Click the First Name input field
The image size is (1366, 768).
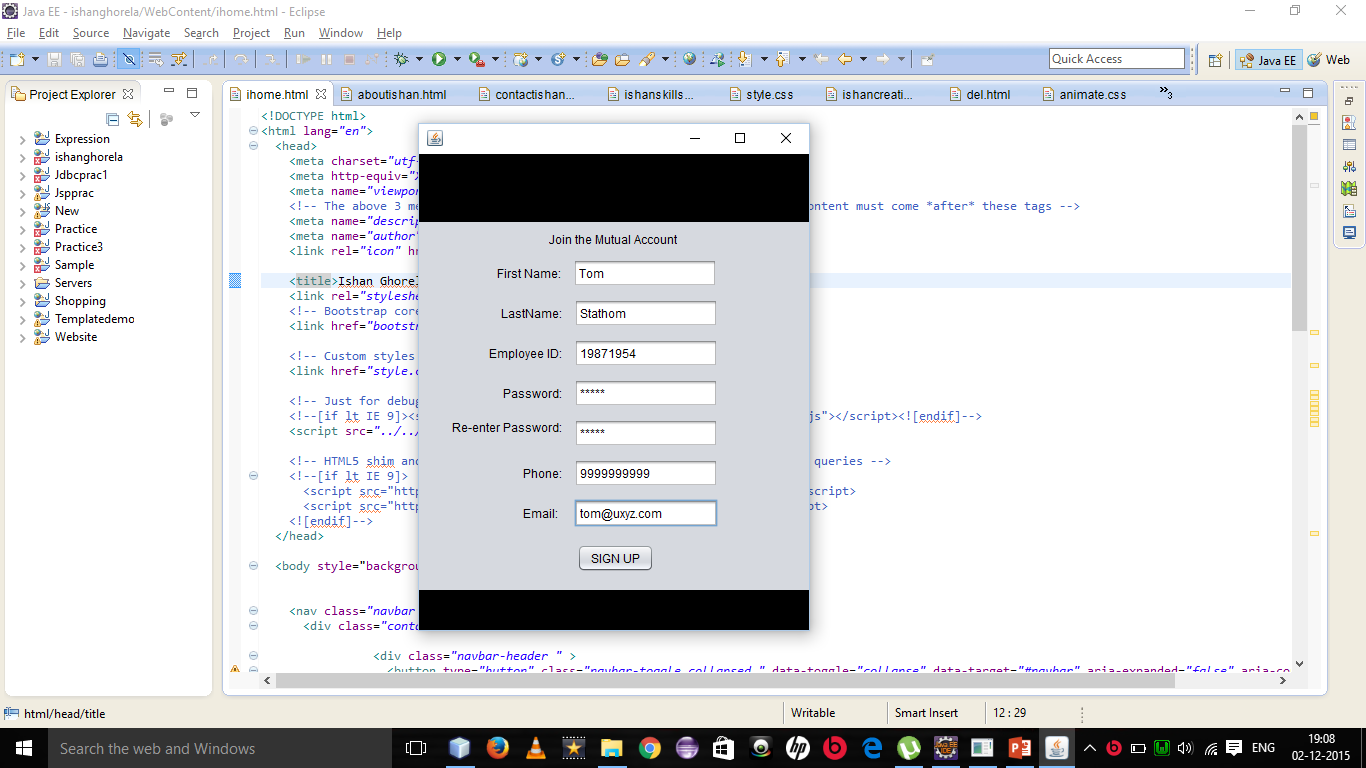pyautogui.click(x=645, y=273)
